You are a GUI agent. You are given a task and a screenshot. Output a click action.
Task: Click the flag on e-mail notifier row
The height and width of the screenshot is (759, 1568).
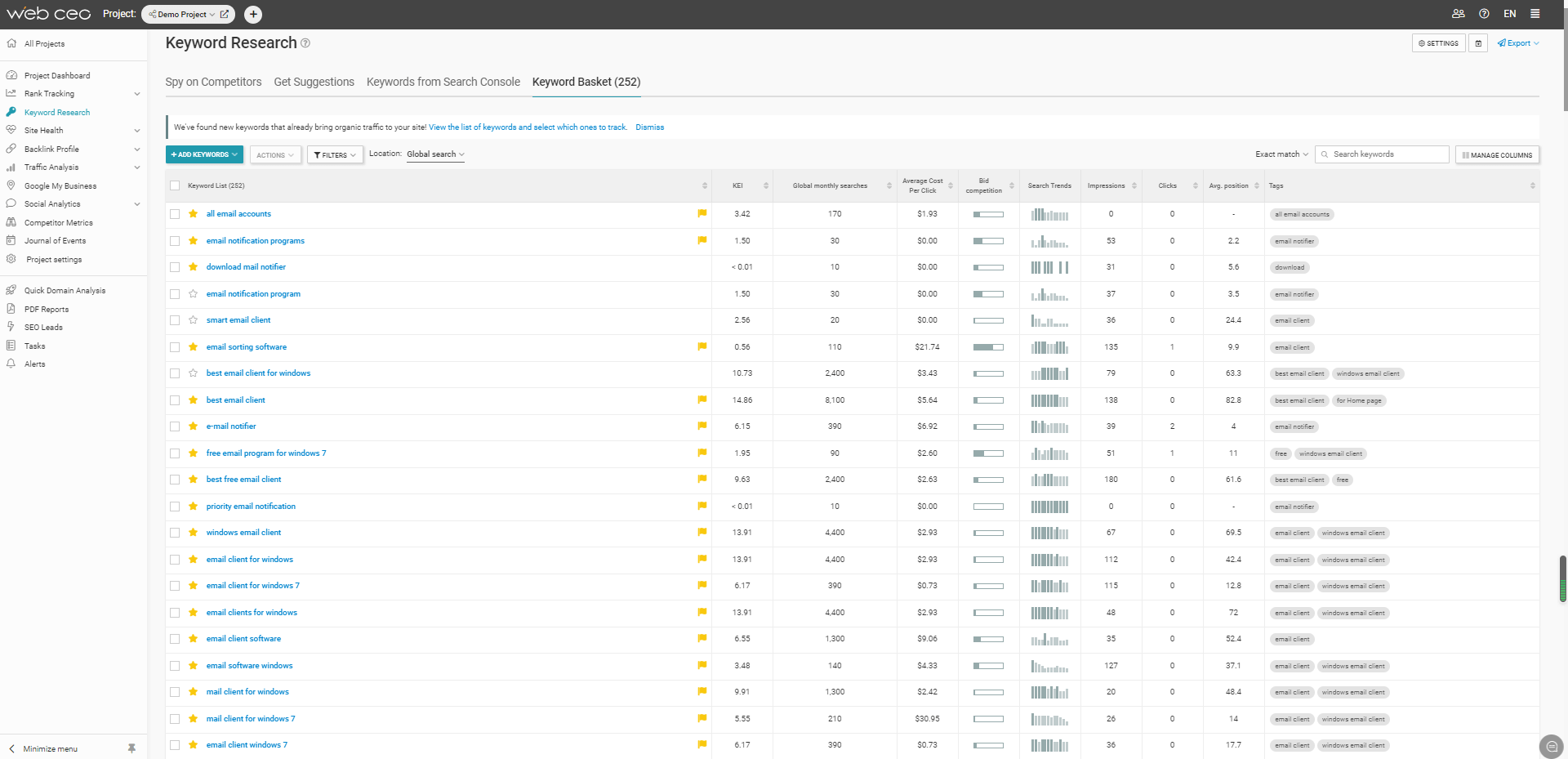coord(702,426)
